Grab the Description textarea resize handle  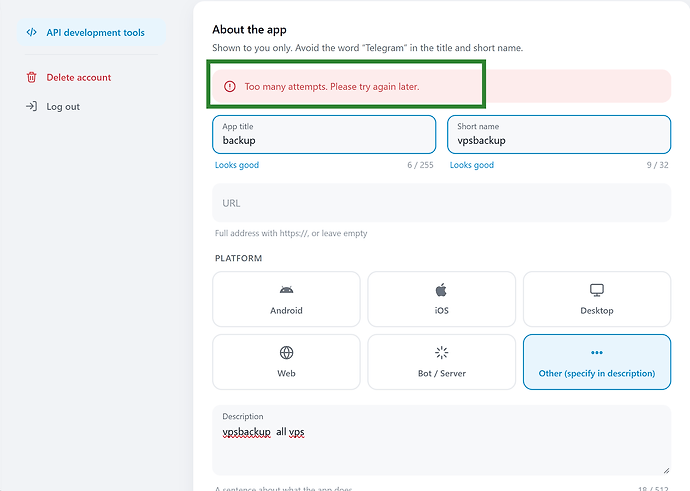[666, 471]
